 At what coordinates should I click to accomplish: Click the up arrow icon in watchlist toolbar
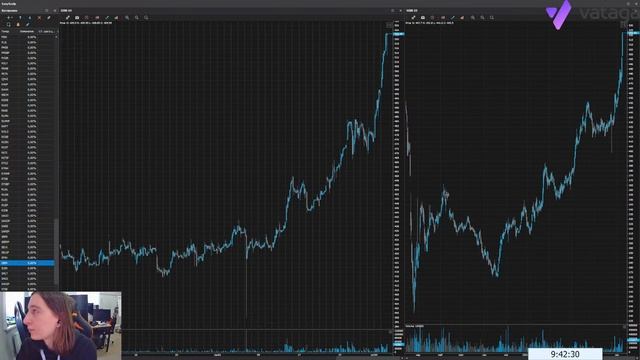pos(20,18)
